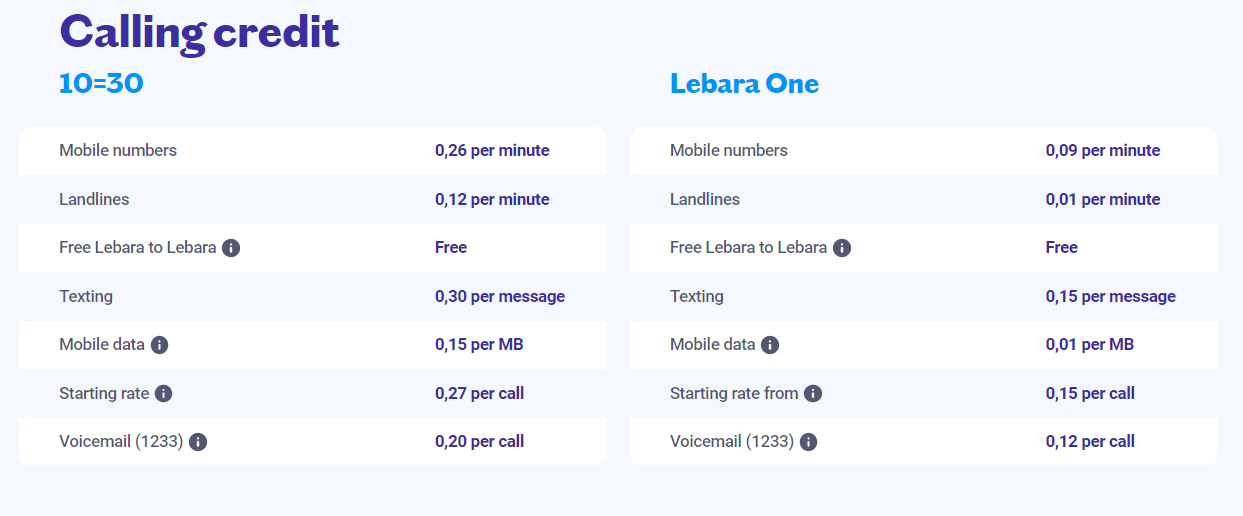
Task: Open Mobile data info icon in 10=30 plan
Action: coord(159,345)
